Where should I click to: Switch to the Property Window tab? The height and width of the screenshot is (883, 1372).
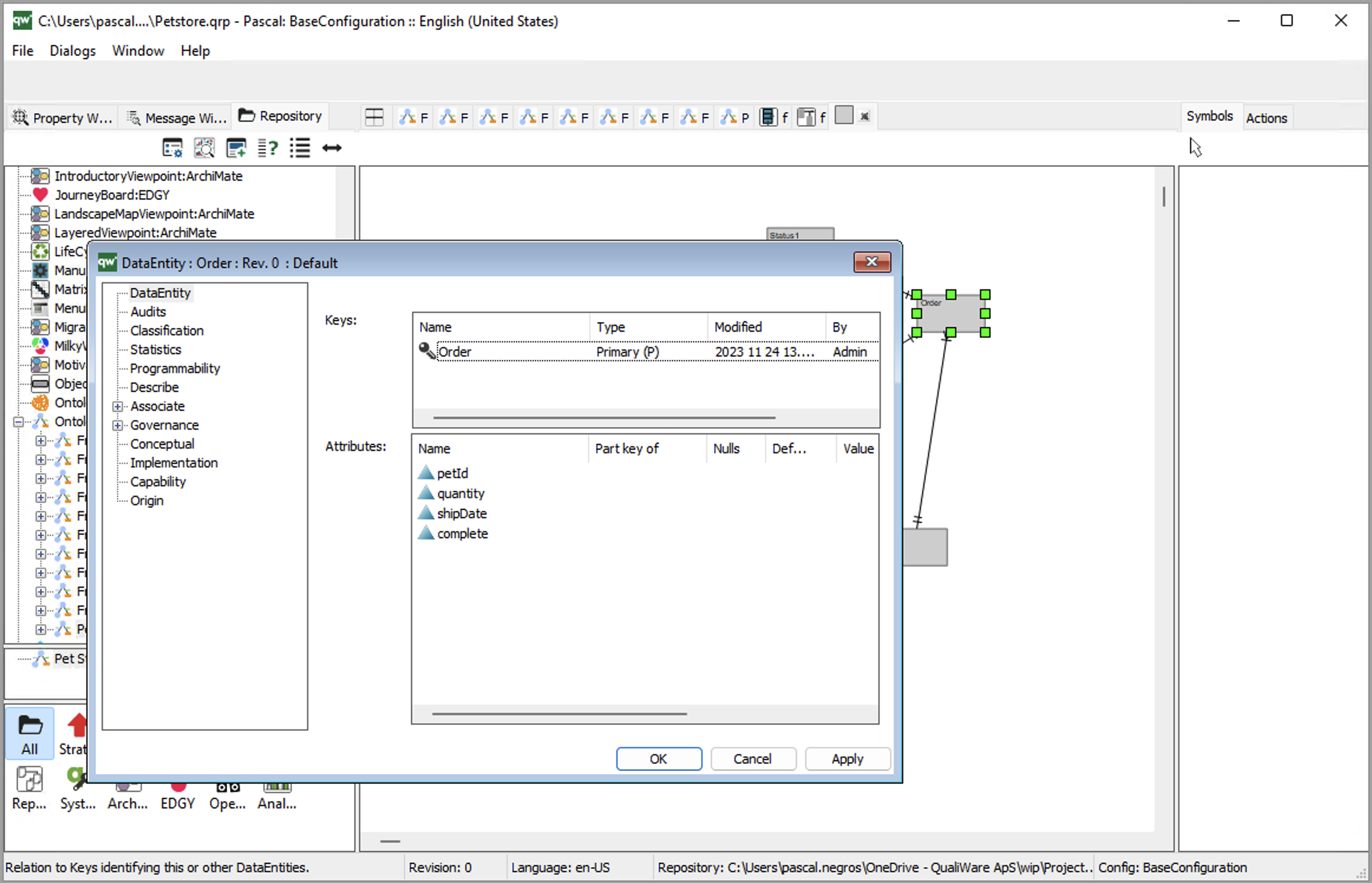tap(62, 117)
